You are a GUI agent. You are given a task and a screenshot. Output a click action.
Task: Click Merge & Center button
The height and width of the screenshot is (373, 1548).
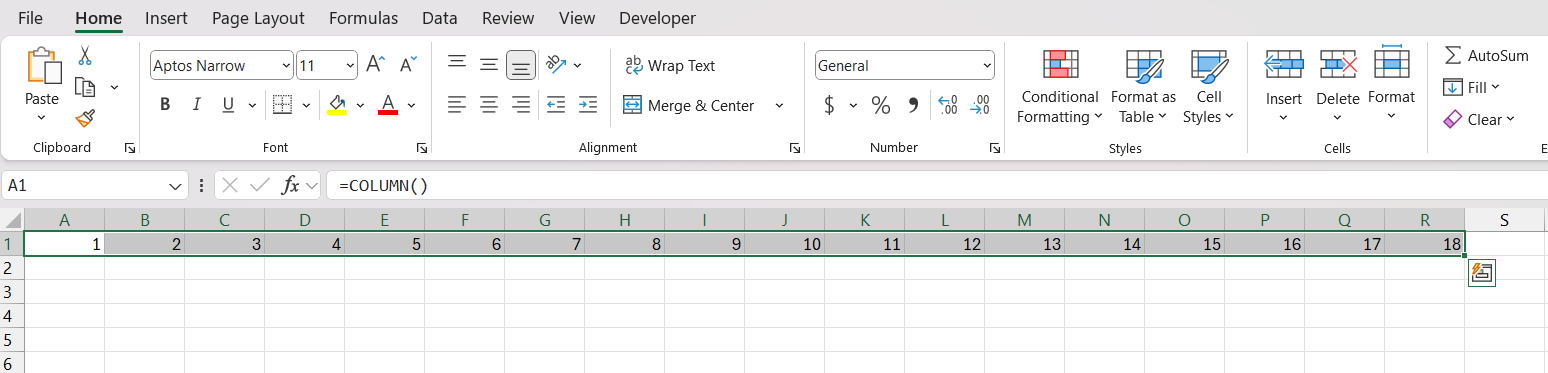(689, 105)
